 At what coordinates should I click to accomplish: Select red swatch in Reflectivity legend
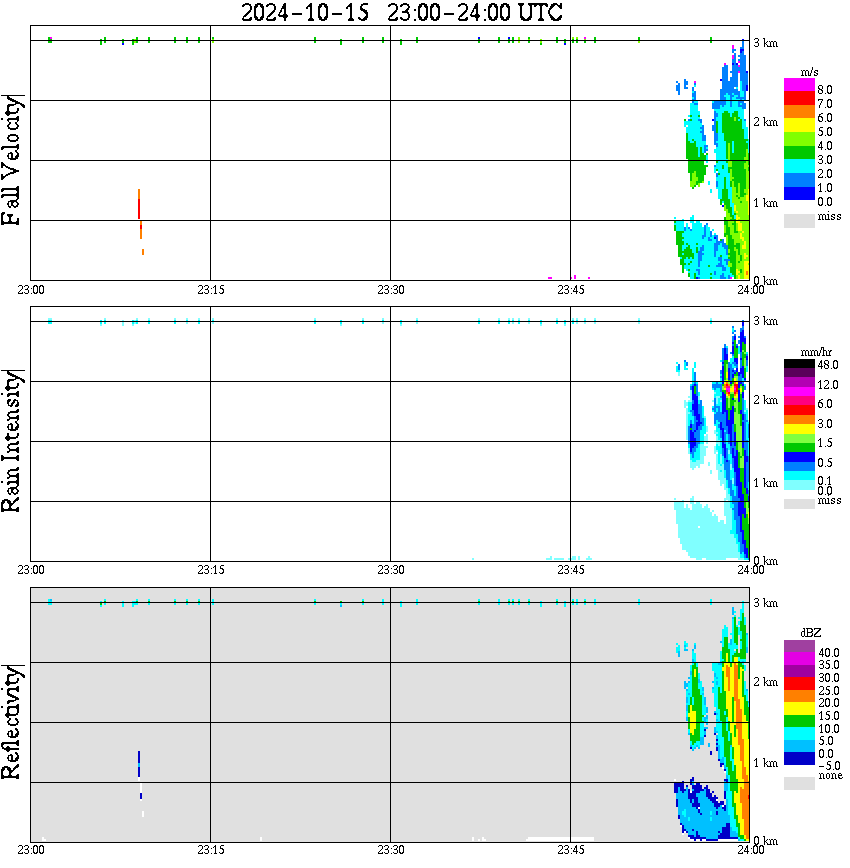coord(799,684)
